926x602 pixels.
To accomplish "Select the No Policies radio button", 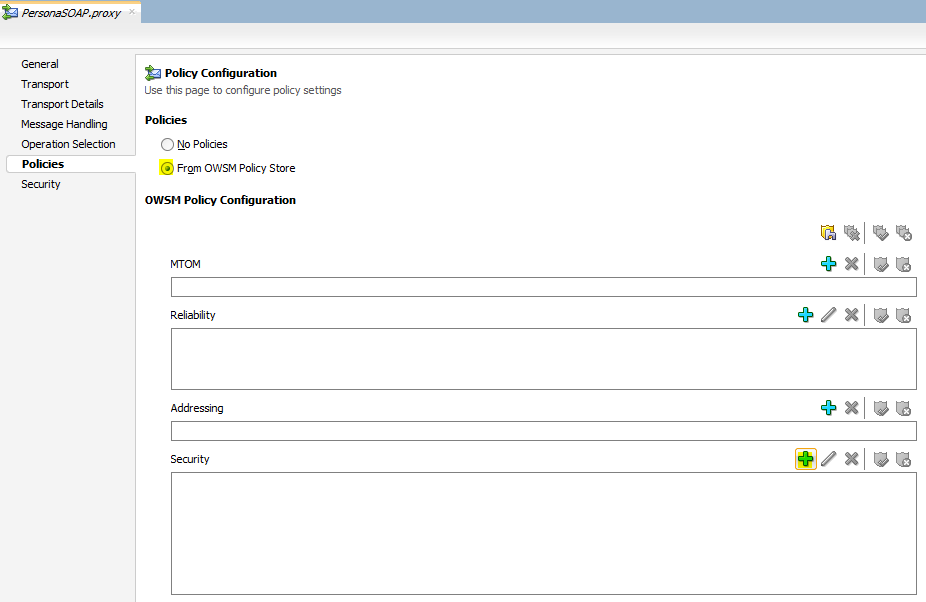I will pyautogui.click(x=167, y=144).
